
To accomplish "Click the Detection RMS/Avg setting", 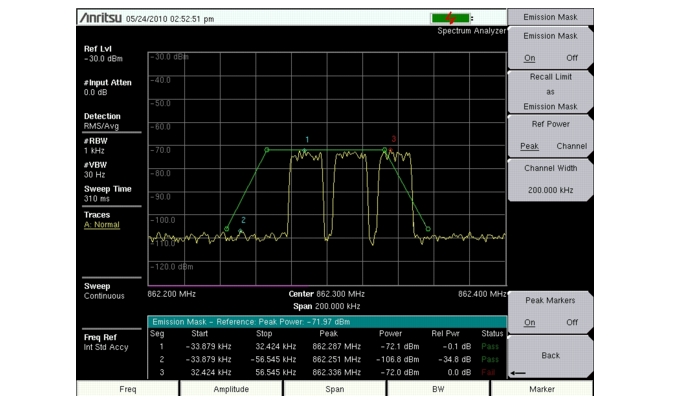I will click(x=102, y=121).
